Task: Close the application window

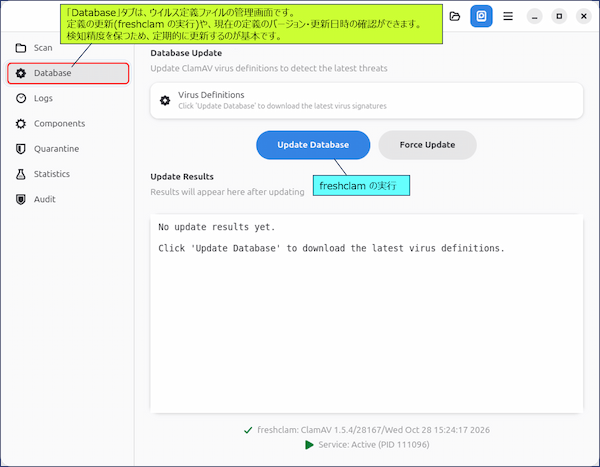Action: 584,16
